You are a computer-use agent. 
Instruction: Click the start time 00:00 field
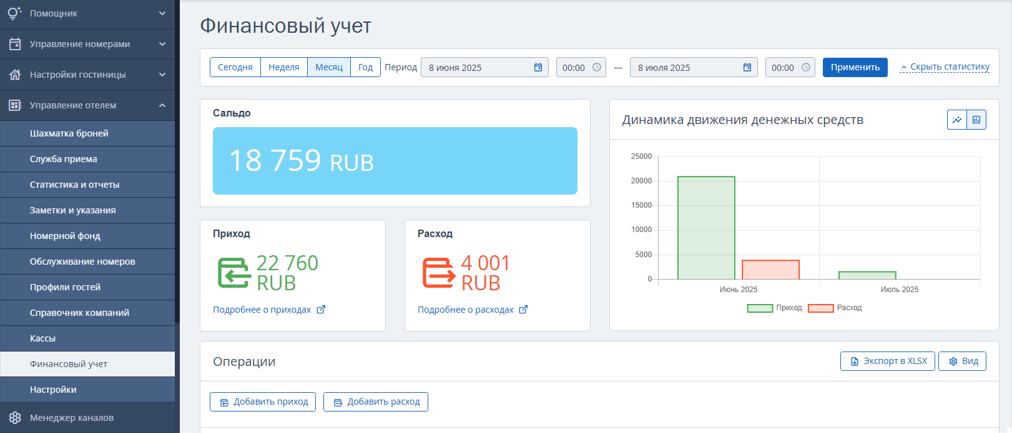coord(581,67)
